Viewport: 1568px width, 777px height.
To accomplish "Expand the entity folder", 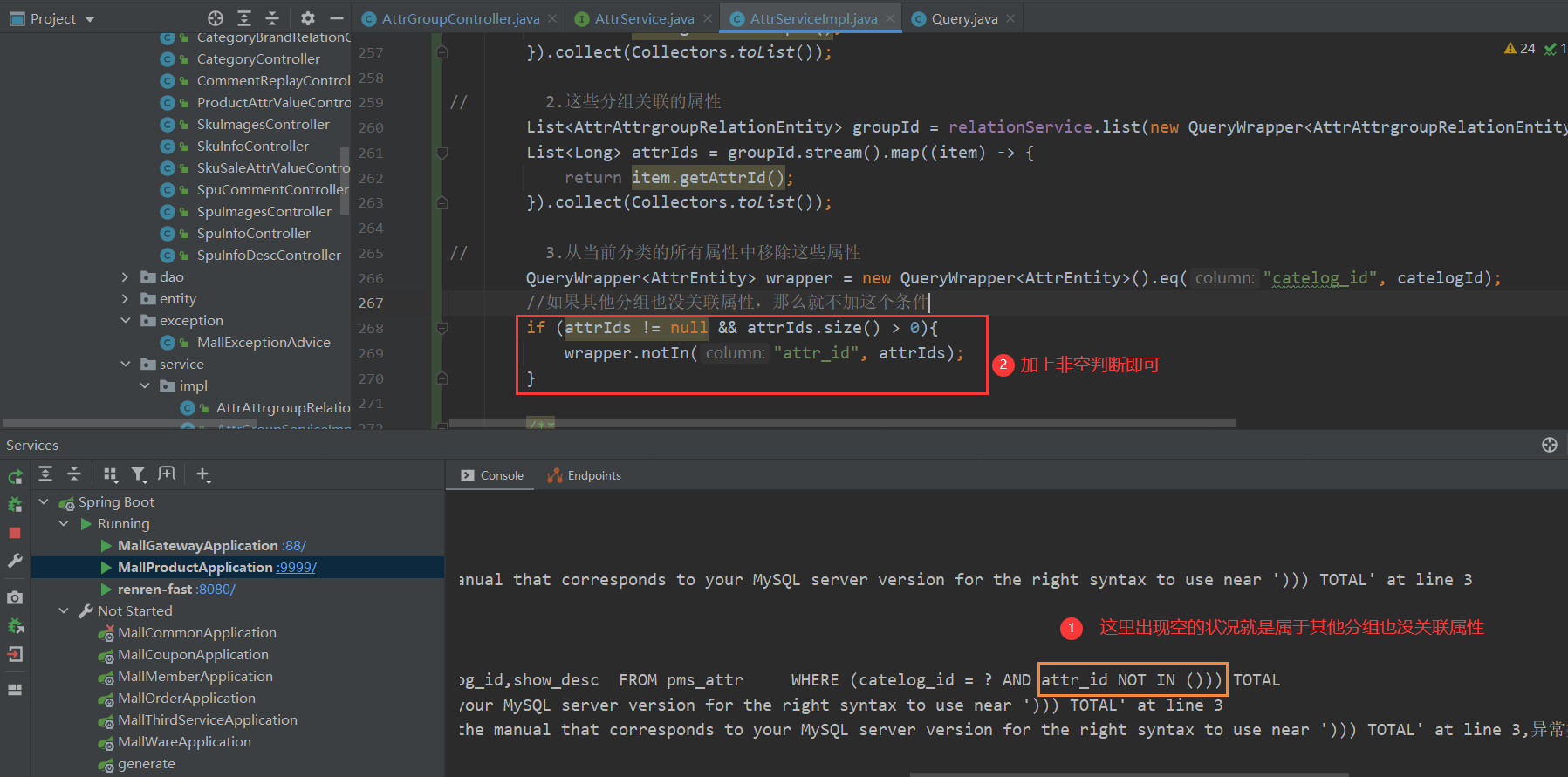I will pos(125,298).
